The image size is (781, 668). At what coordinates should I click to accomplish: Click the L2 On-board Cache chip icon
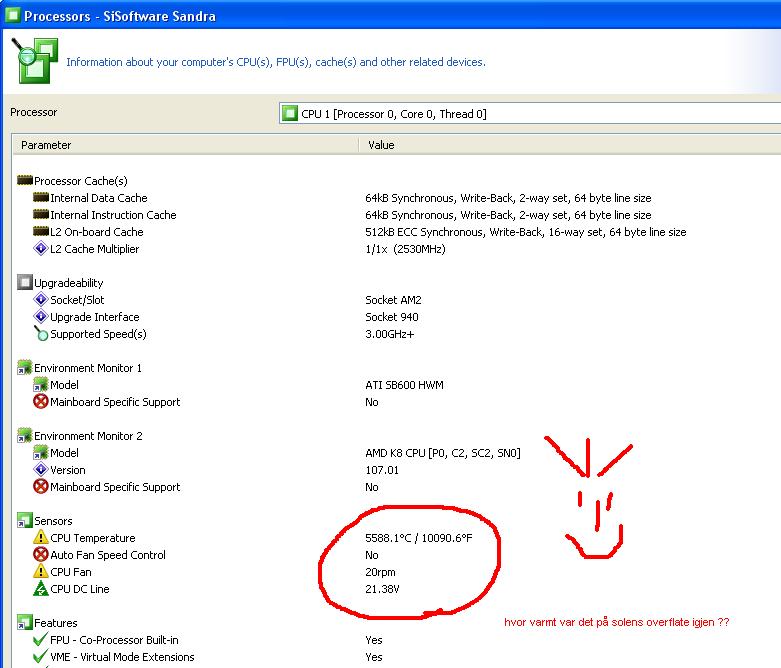pos(41,231)
